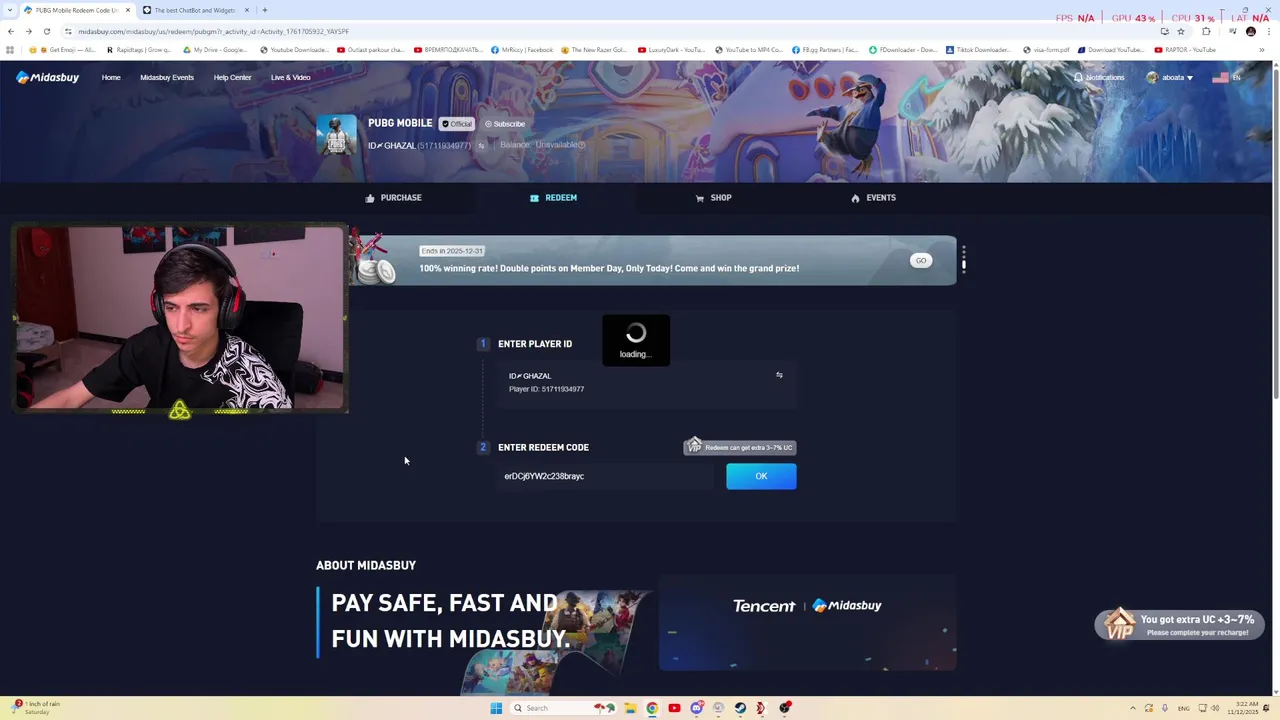Show more bookmarks chevron
The height and width of the screenshot is (720, 1280).
point(1261,49)
